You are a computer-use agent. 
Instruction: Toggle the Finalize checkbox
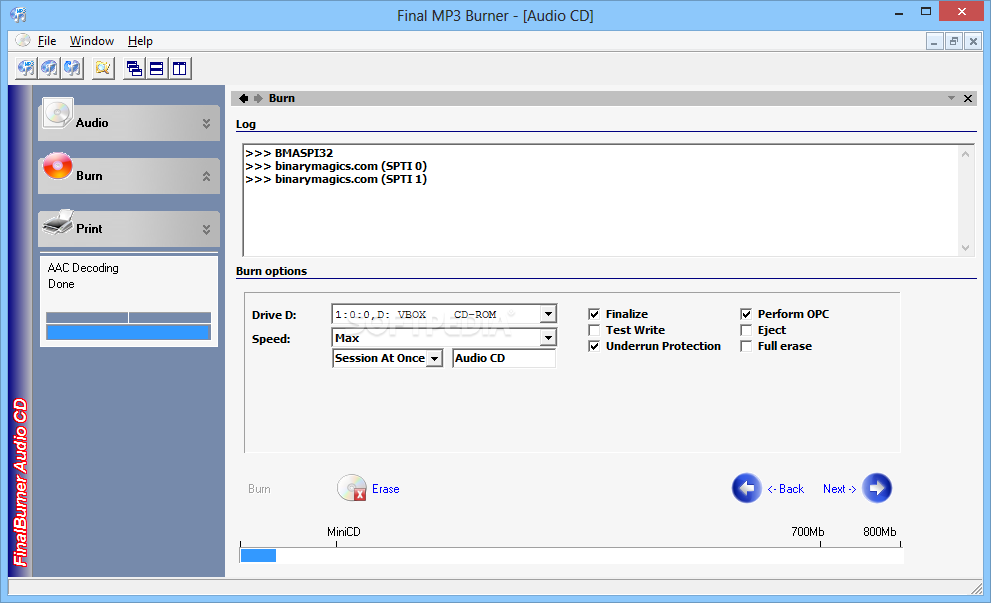pyautogui.click(x=593, y=314)
